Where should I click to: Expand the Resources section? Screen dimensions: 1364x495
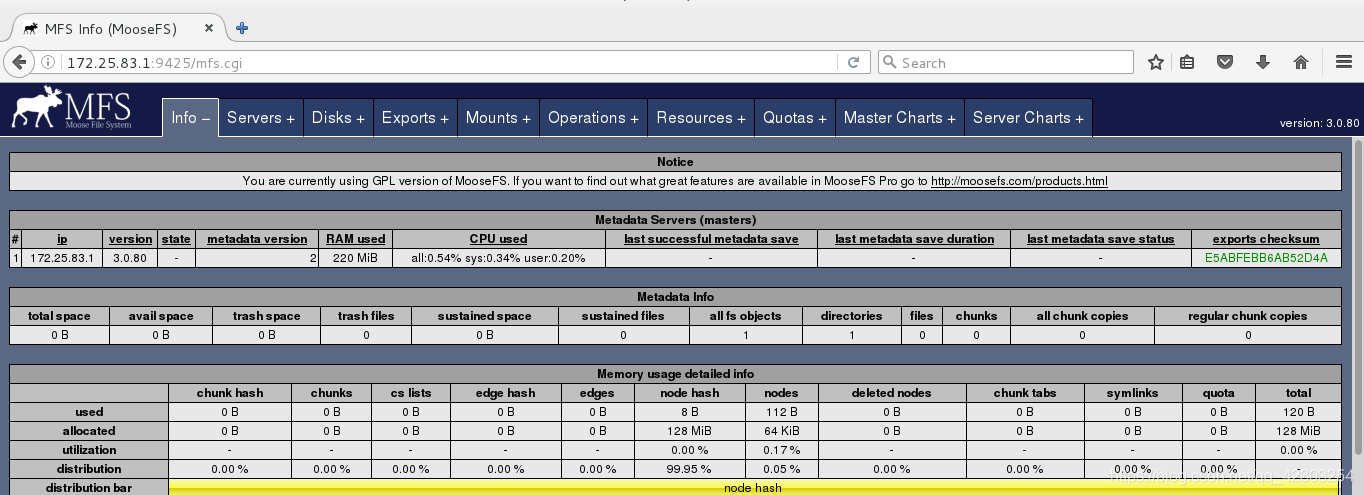(701, 118)
